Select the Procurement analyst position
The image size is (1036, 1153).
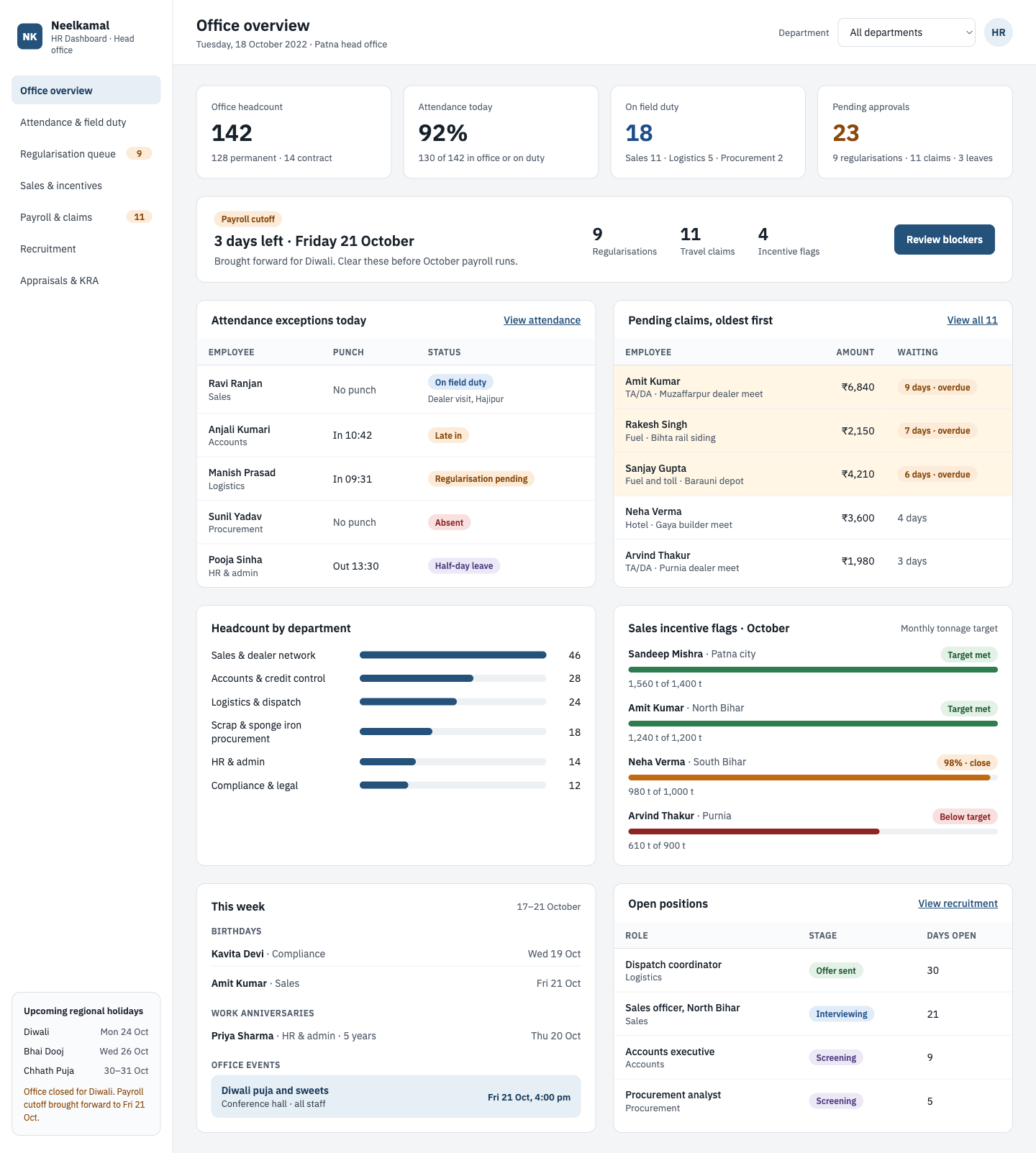(x=813, y=1101)
